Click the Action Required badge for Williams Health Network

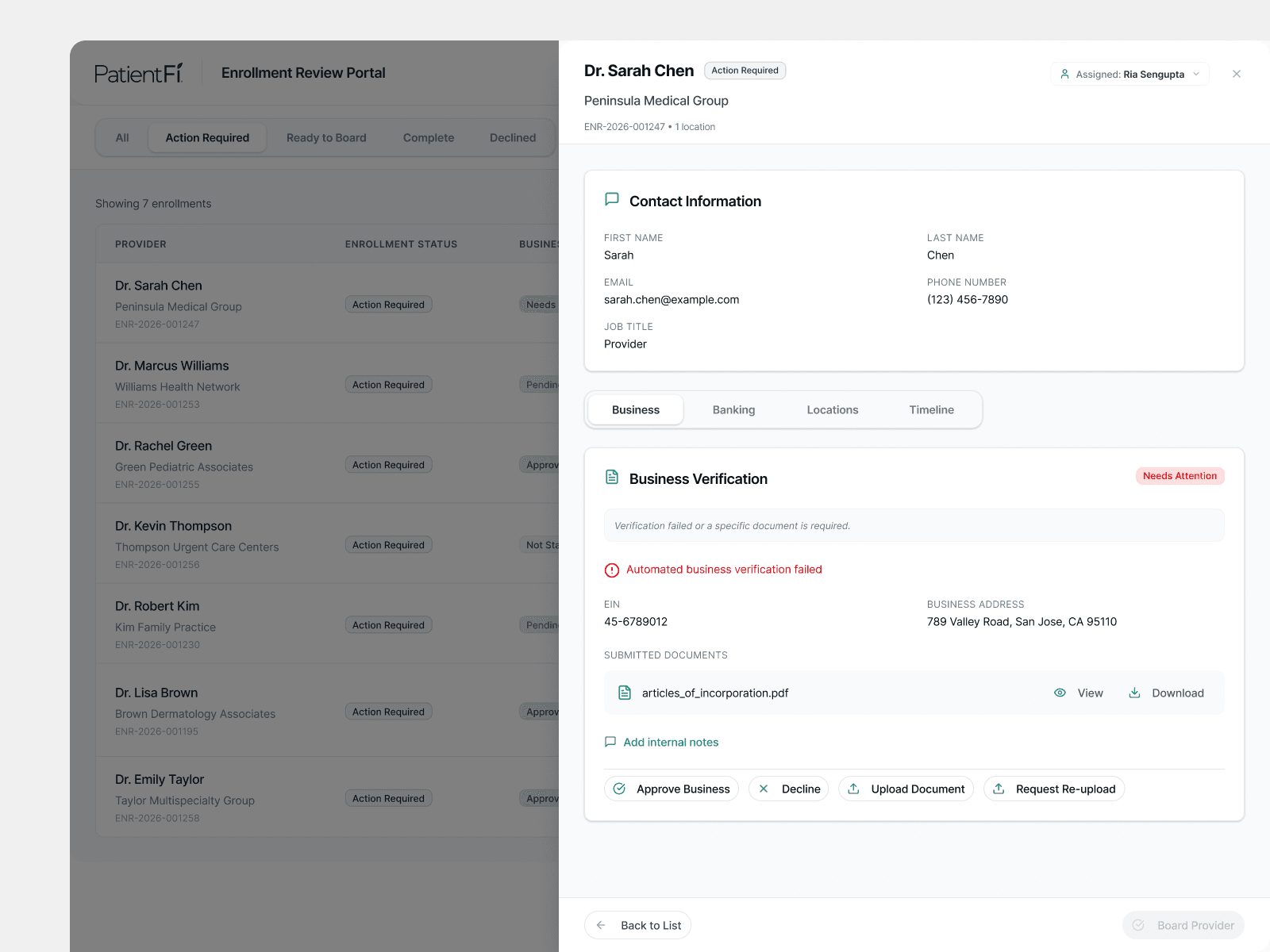(388, 385)
